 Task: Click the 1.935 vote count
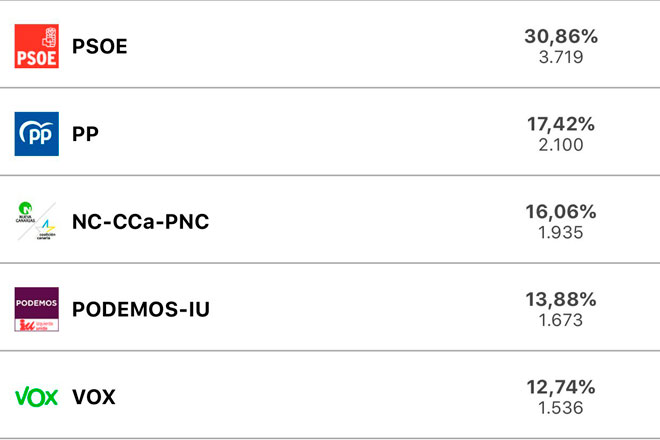pos(560,232)
